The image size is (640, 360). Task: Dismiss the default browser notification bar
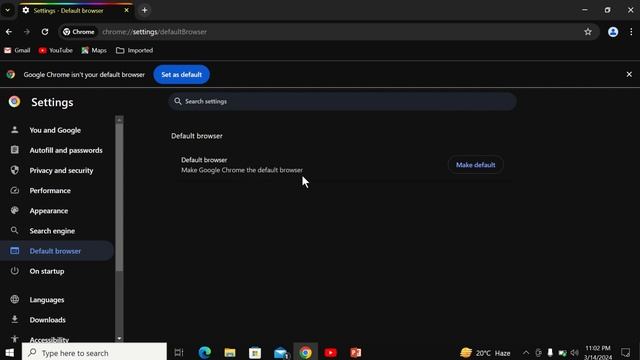[629, 75]
